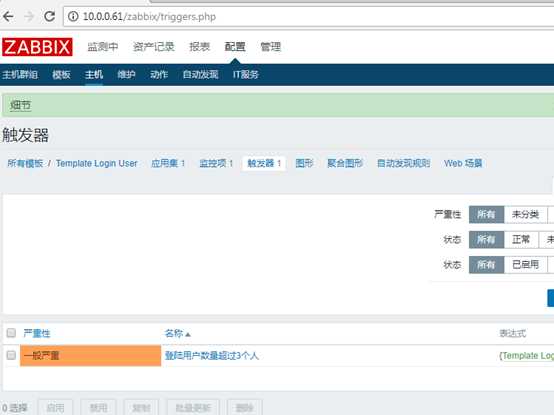Select 所有 in the 严重性 filter
This screenshot has width=554, height=415.
pos(486,214)
